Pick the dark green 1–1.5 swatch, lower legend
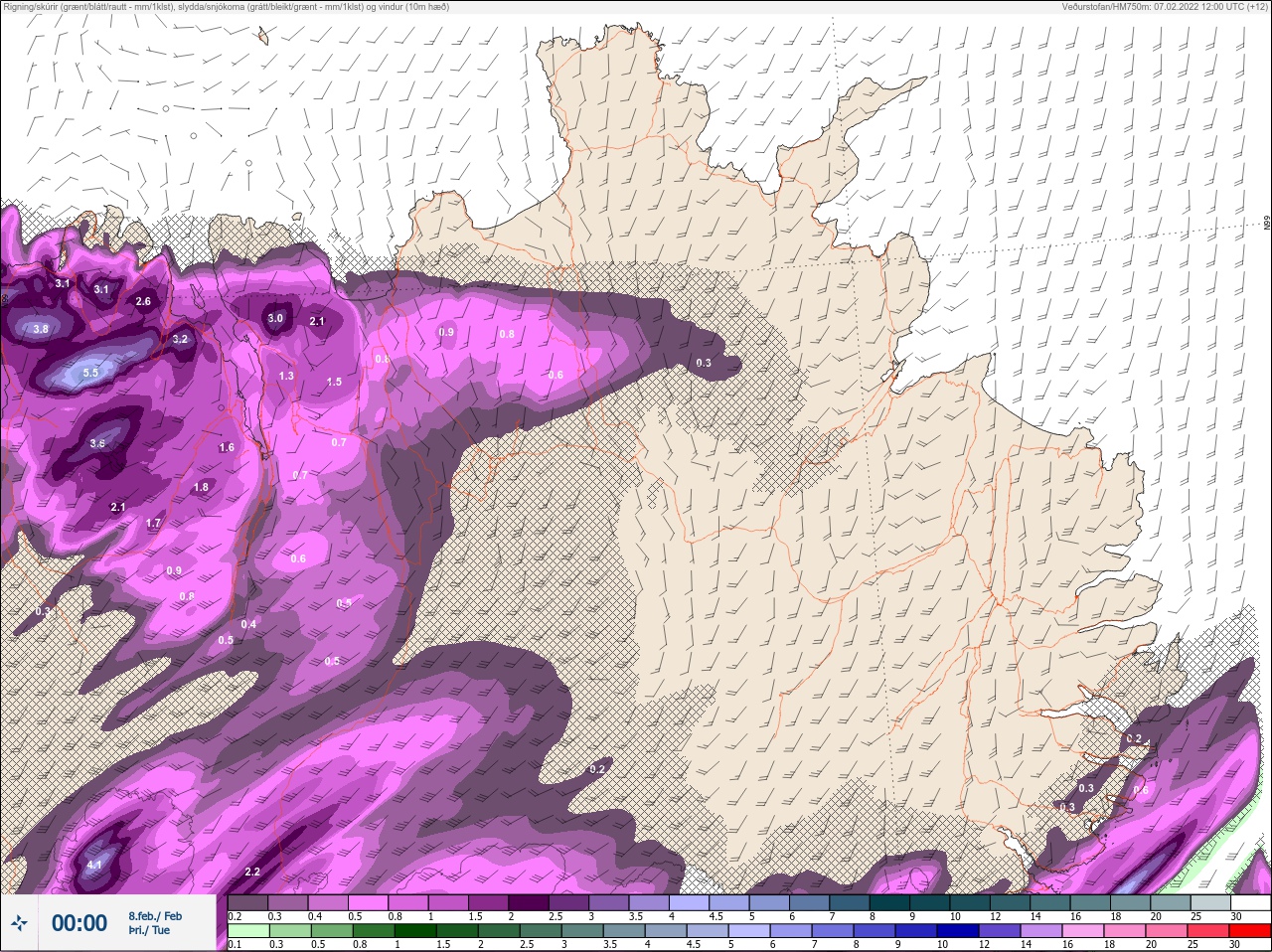Screen dimensions: 1272x952 pos(414,931)
